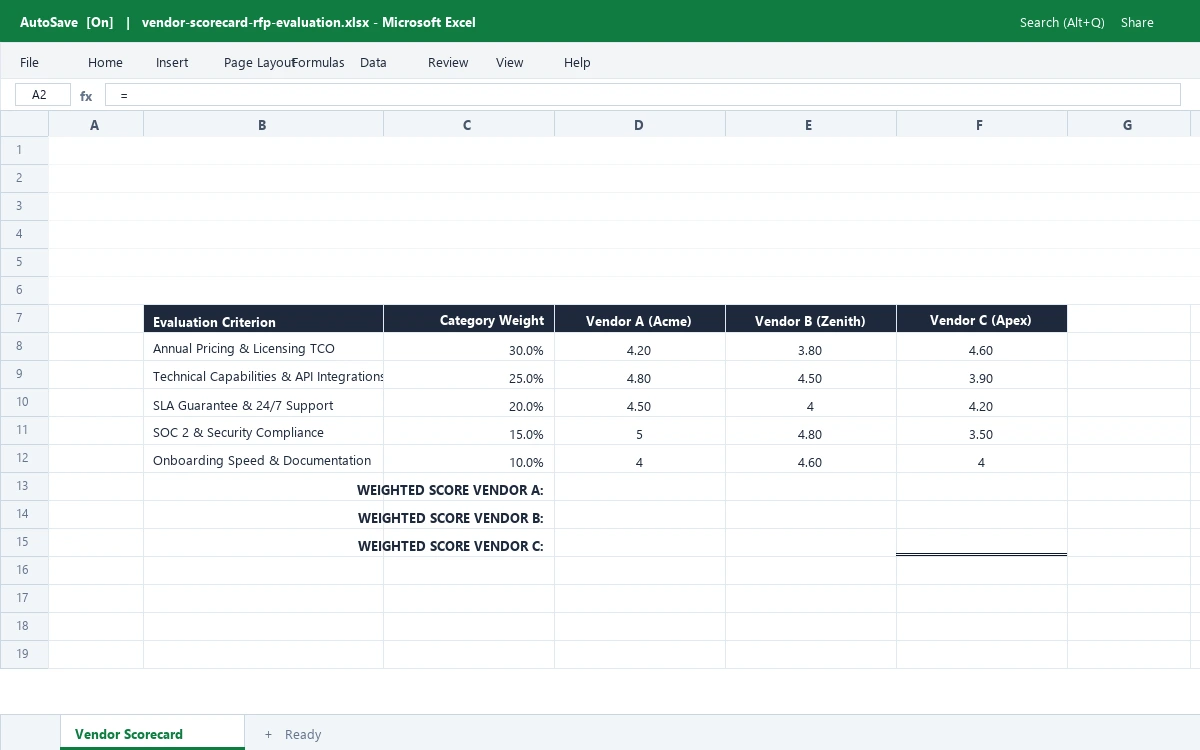Open the Page Layout tab

[x=258, y=62]
